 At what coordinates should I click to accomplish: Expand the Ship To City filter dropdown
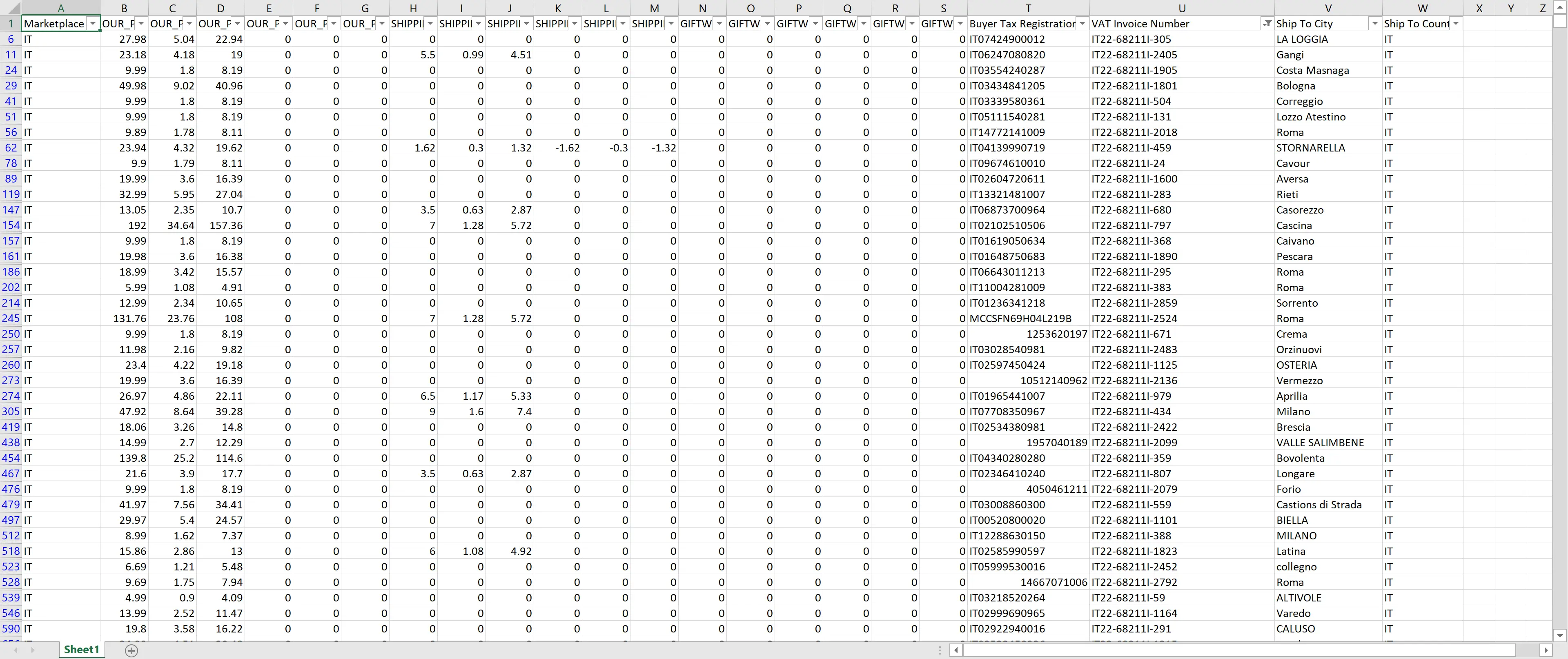(x=1374, y=24)
